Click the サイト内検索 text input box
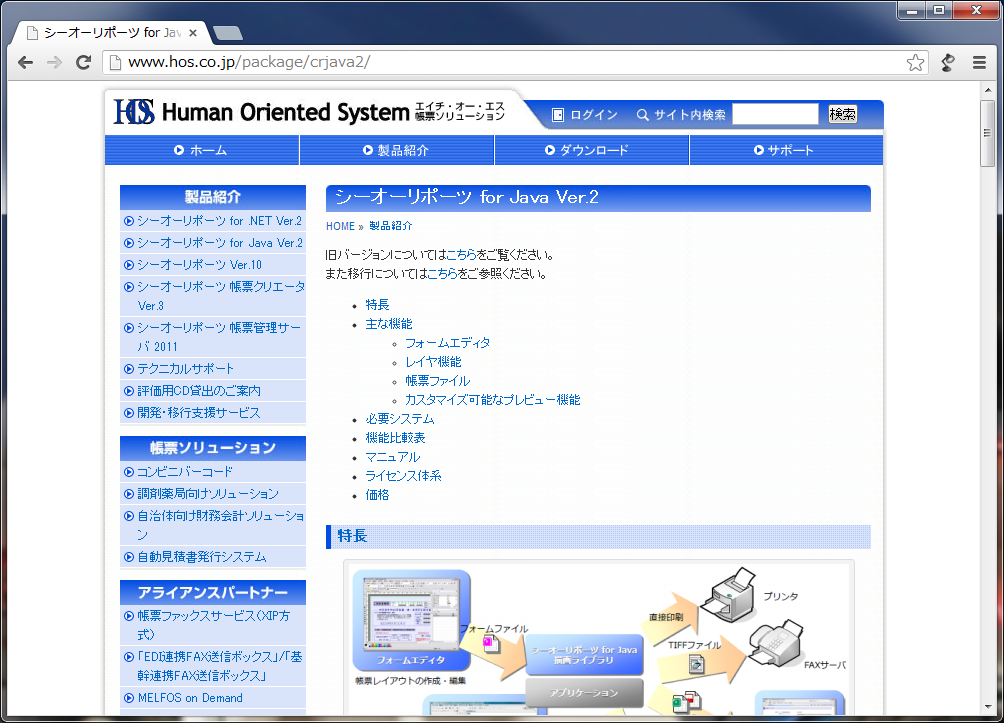1004x723 pixels. (x=775, y=114)
